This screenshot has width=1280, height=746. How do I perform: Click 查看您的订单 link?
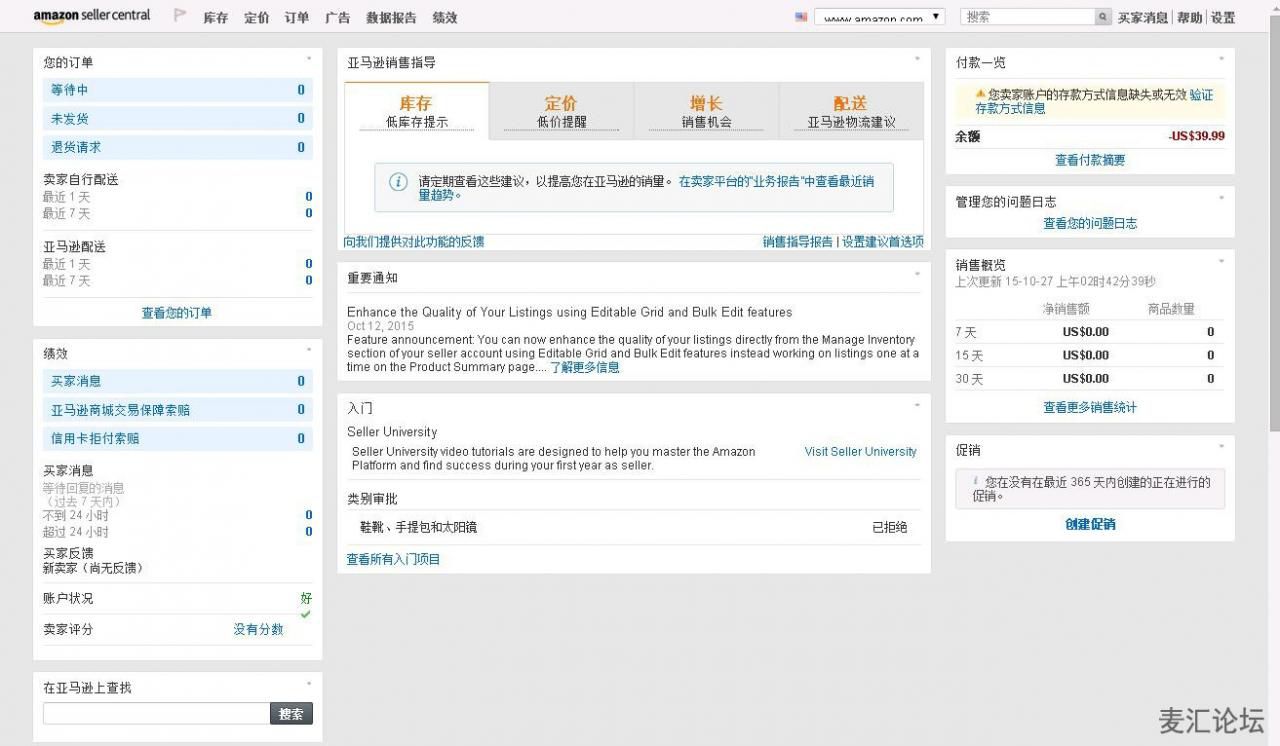(x=177, y=313)
